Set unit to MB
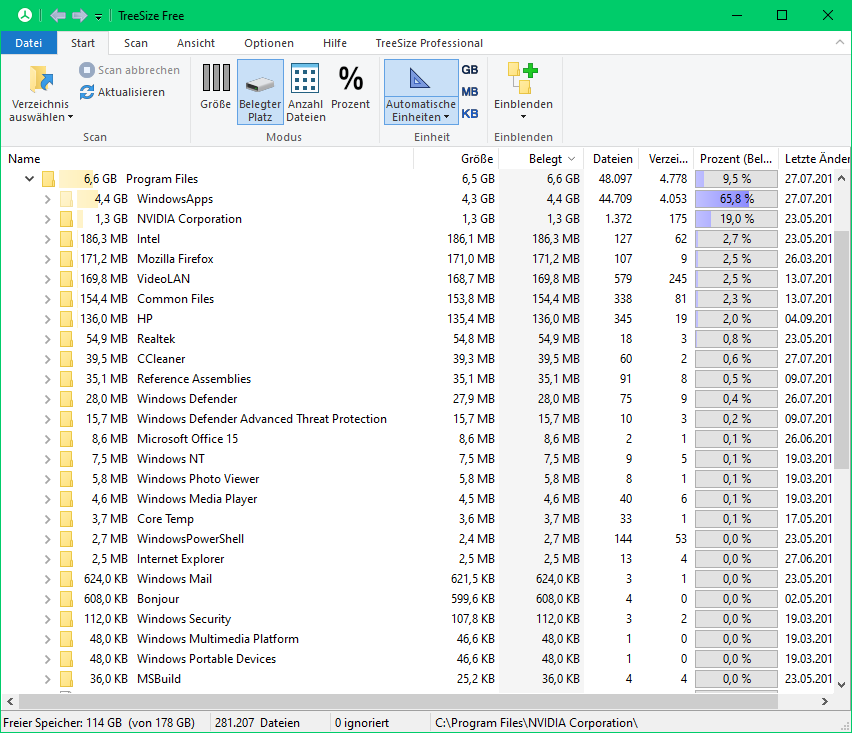This screenshot has width=852, height=733. pos(469,92)
